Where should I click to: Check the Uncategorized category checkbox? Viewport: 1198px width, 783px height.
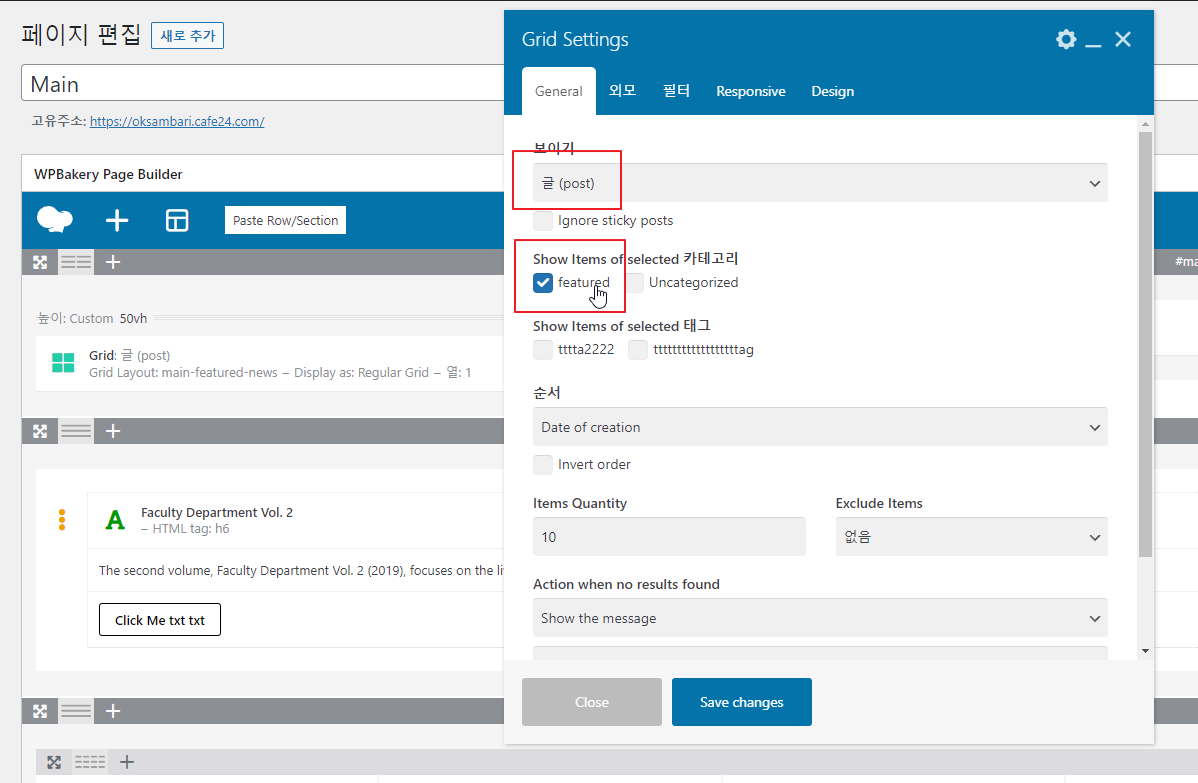(x=634, y=283)
